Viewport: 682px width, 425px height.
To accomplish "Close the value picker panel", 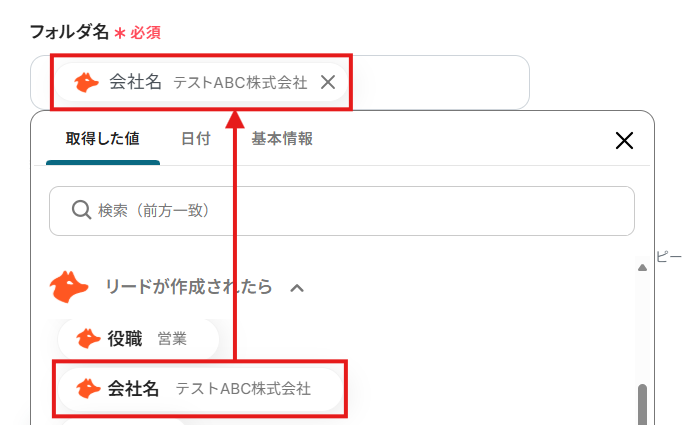I will (624, 141).
